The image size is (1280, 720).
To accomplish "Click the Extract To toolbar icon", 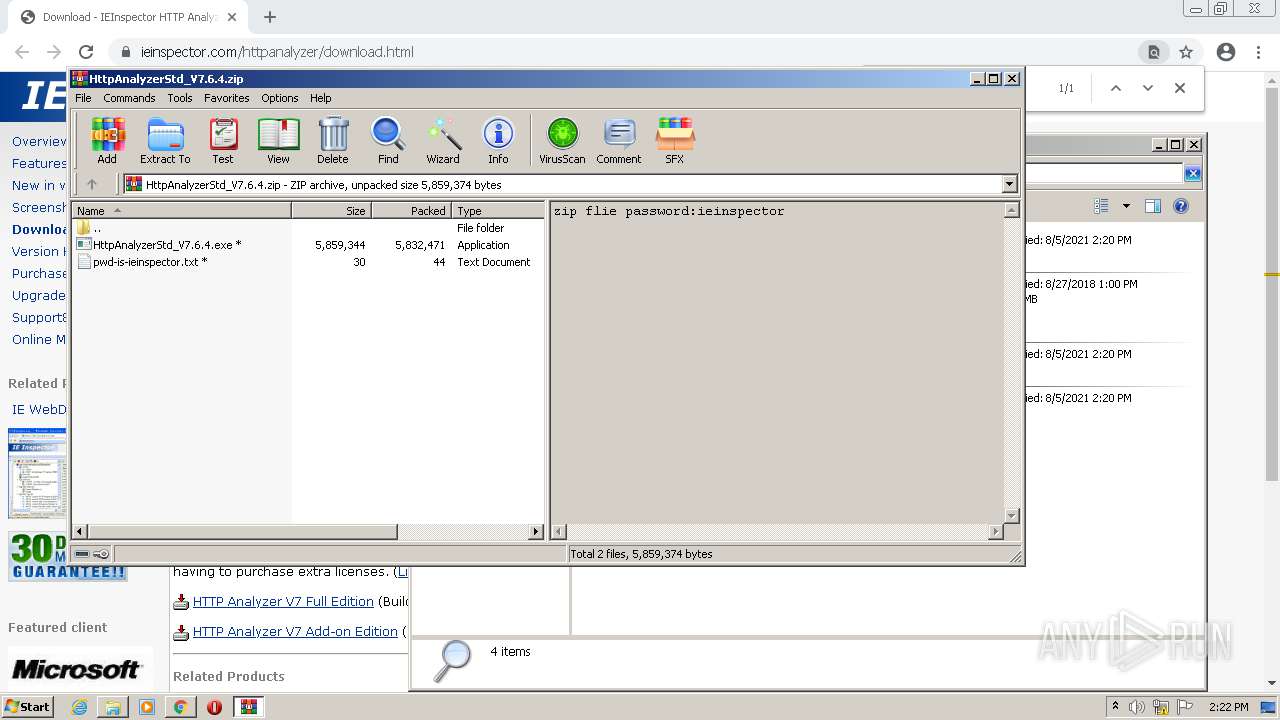I will [165, 141].
